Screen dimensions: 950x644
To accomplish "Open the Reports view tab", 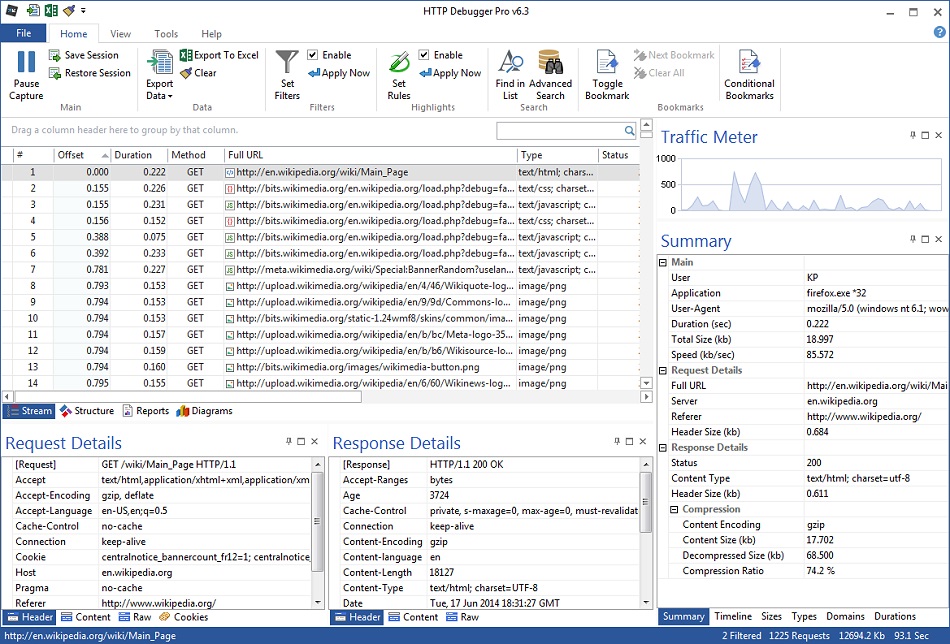I will click(146, 411).
